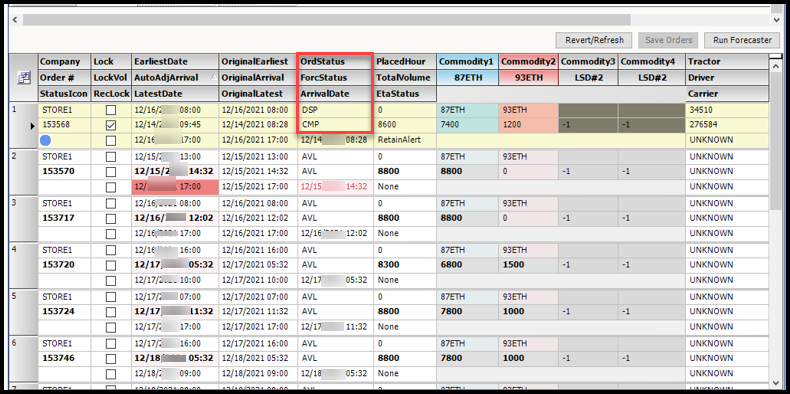Click the blue status circle icon for order 153568
Viewport: 790px width, 394px height.
[x=46, y=140]
